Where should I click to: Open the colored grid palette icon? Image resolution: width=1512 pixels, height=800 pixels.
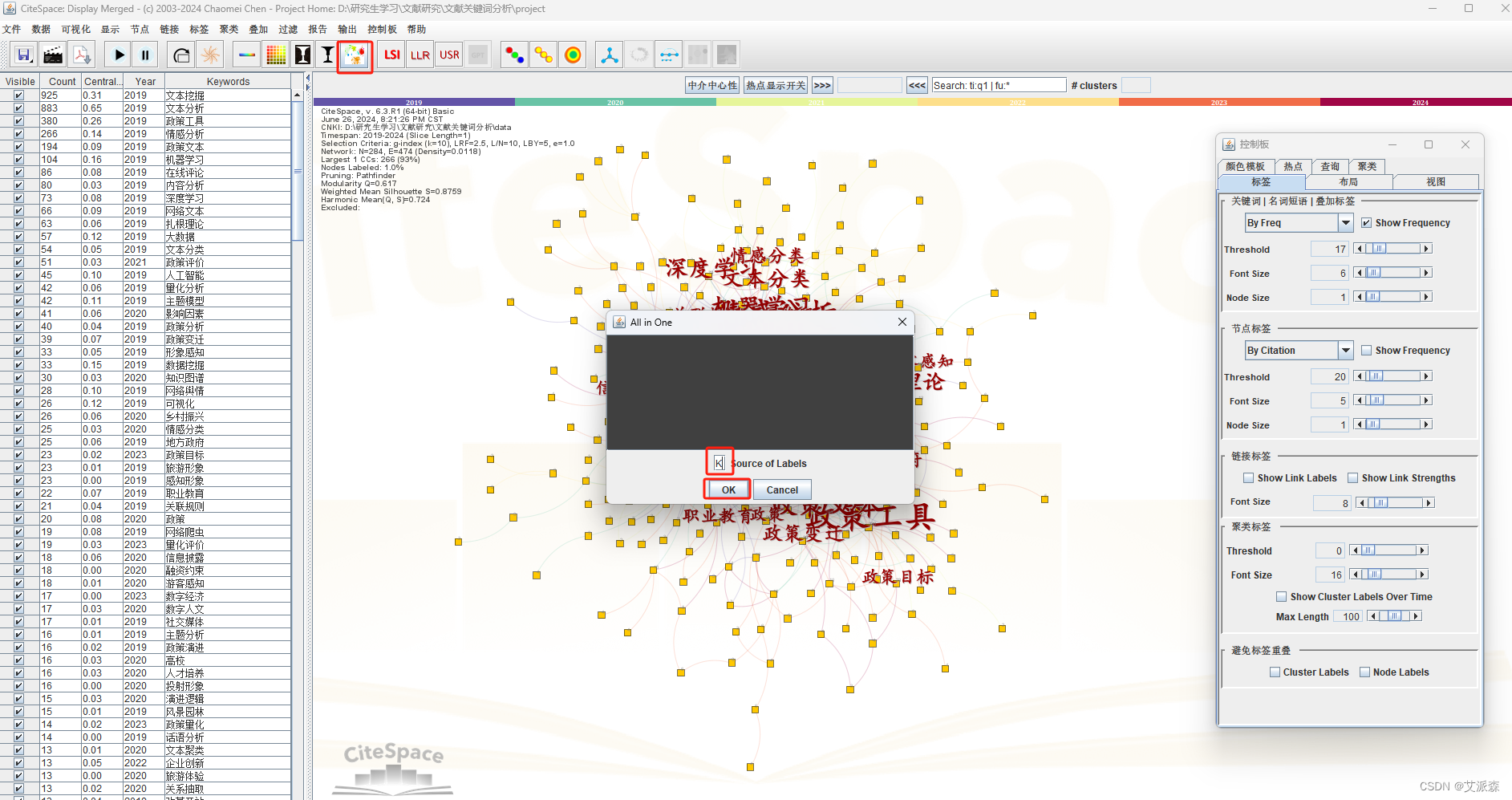pyautogui.click(x=275, y=55)
